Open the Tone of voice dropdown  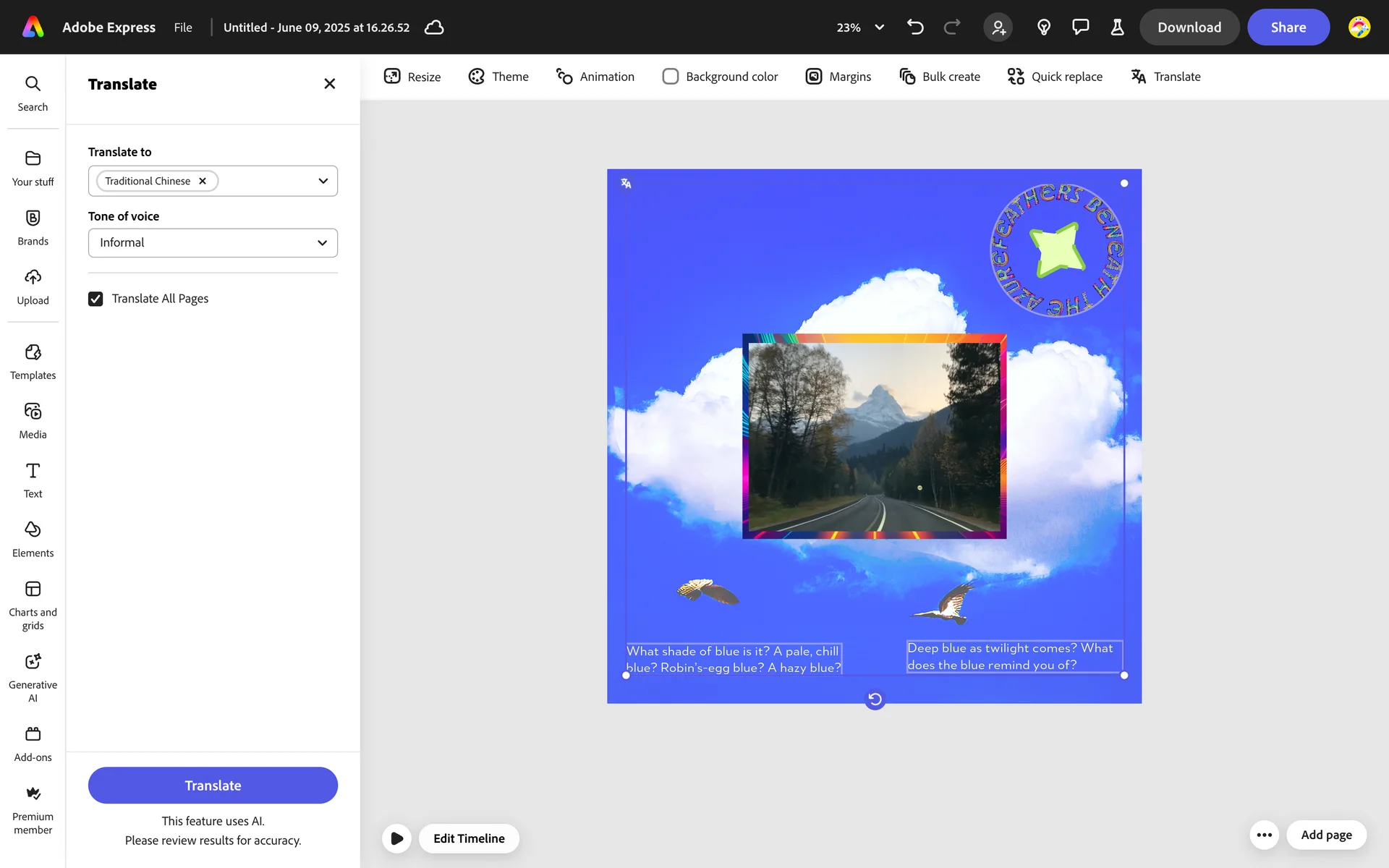(x=213, y=243)
